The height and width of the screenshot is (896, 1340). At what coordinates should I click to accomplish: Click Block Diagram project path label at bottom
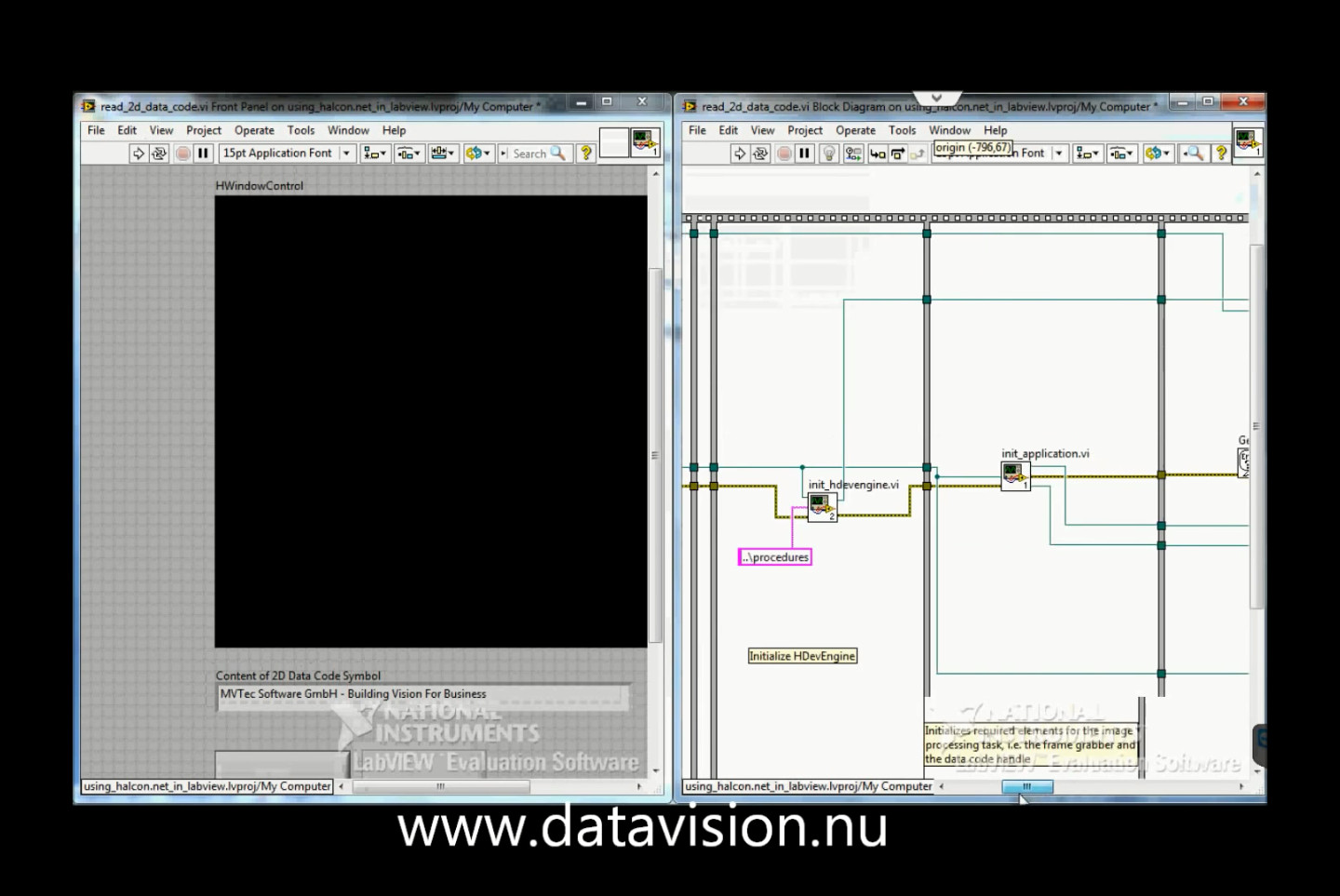click(x=809, y=786)
